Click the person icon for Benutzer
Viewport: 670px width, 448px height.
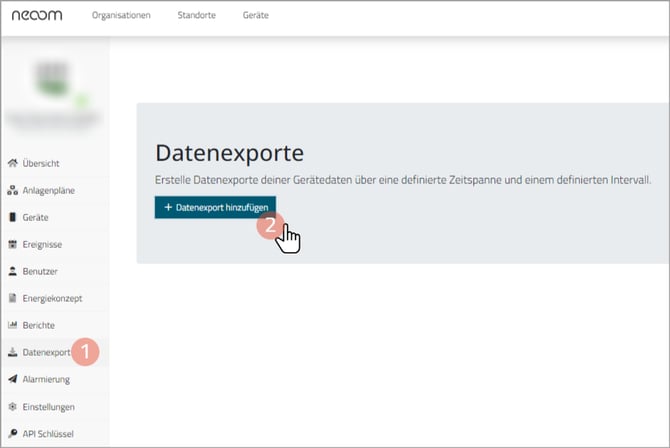[x=12, y=271]
